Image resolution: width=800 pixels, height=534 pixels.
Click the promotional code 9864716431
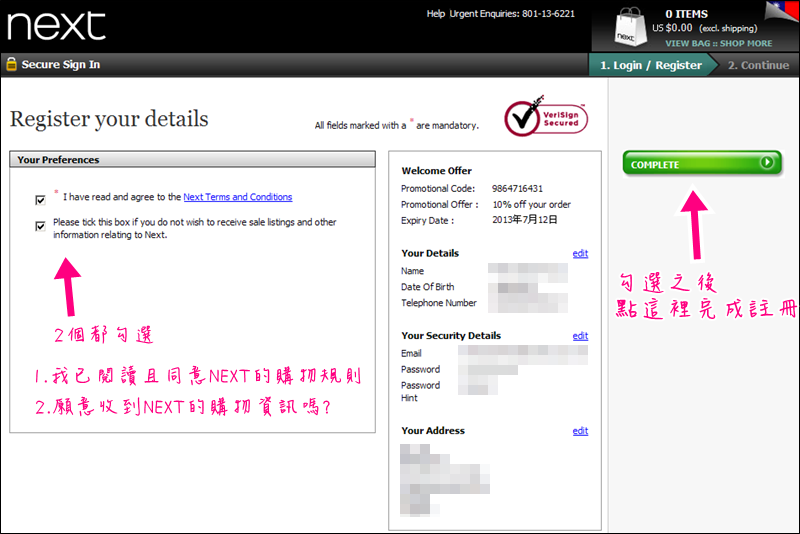click(x=517, y=189)
